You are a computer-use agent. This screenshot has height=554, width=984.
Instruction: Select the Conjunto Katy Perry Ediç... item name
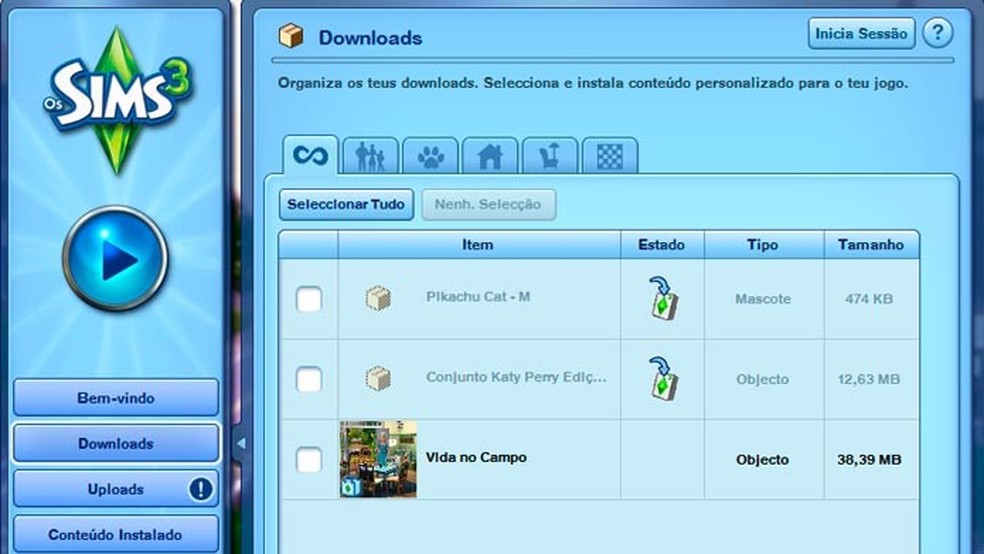pos(516,377)
